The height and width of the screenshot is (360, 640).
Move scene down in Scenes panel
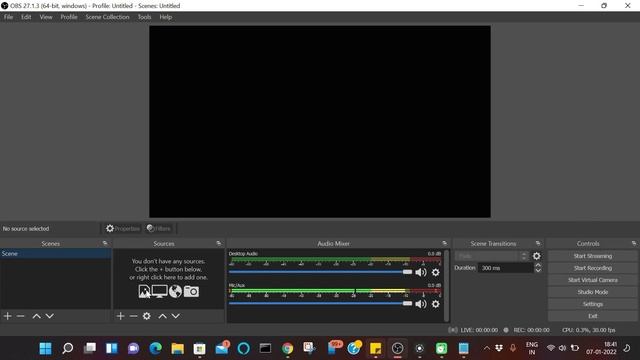click(x=49, y=316)
